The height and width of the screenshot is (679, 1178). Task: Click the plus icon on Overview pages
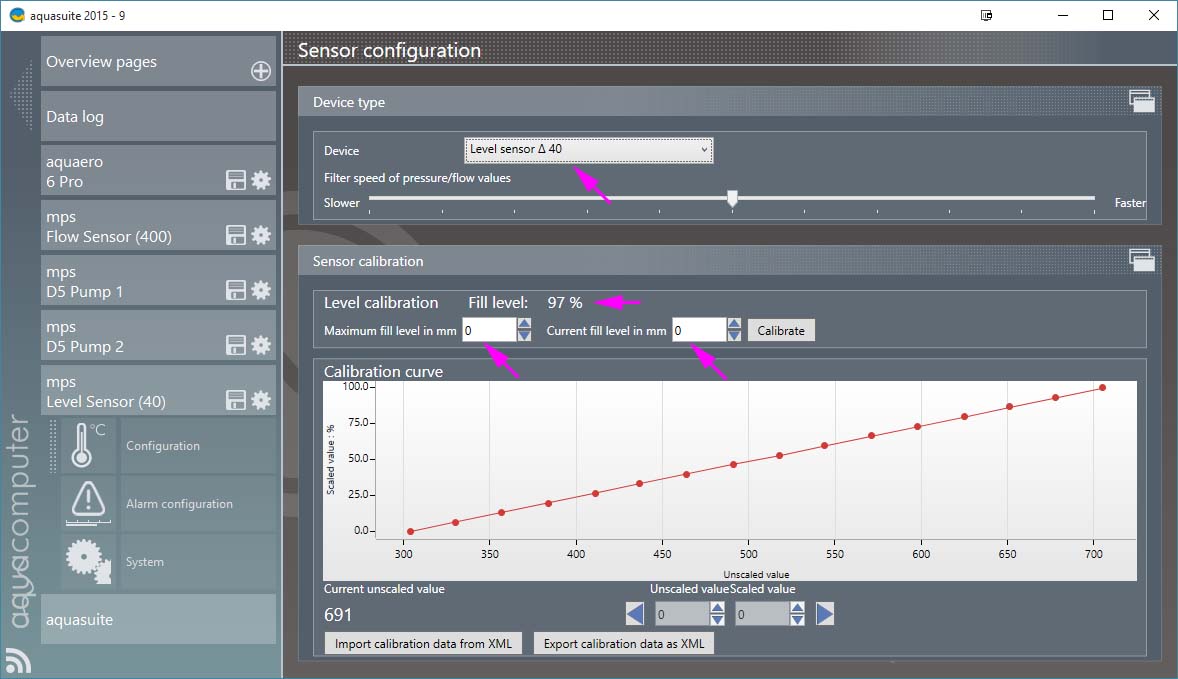tap(260, 71)
